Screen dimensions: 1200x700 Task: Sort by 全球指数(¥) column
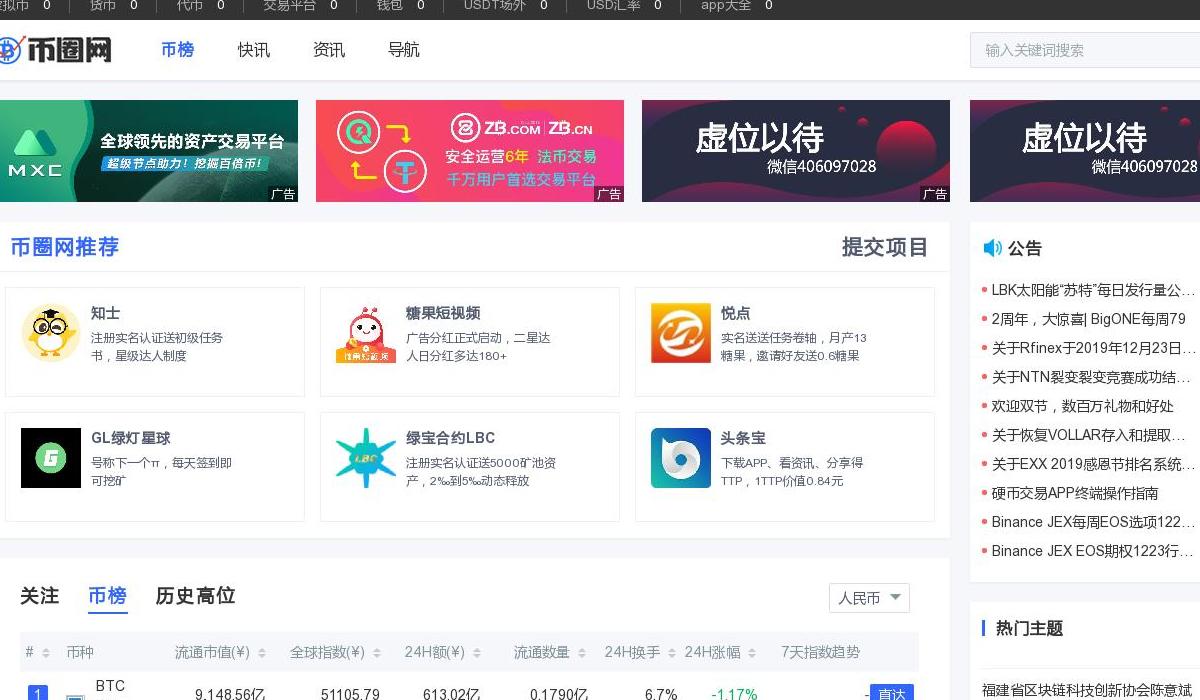[377, 653]
